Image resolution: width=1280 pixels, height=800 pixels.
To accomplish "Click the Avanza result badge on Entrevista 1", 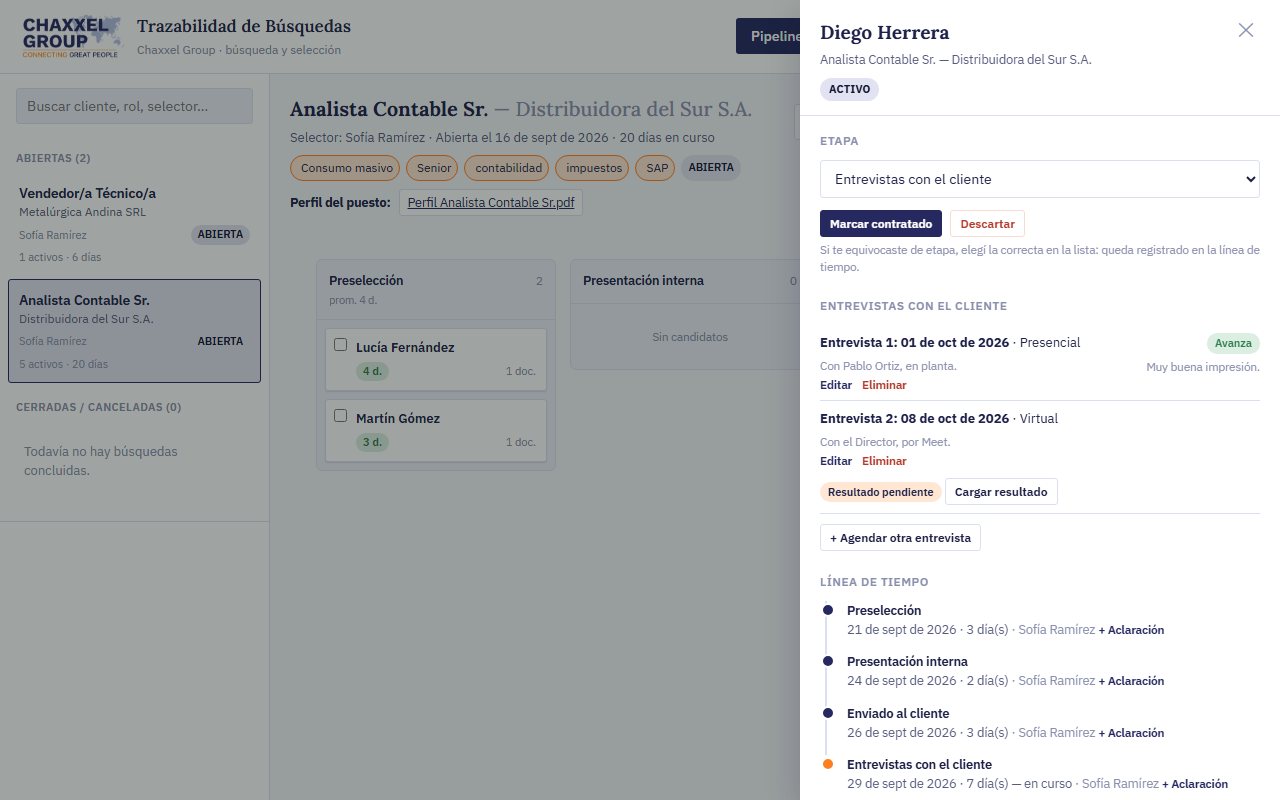I will point(1233,343).
